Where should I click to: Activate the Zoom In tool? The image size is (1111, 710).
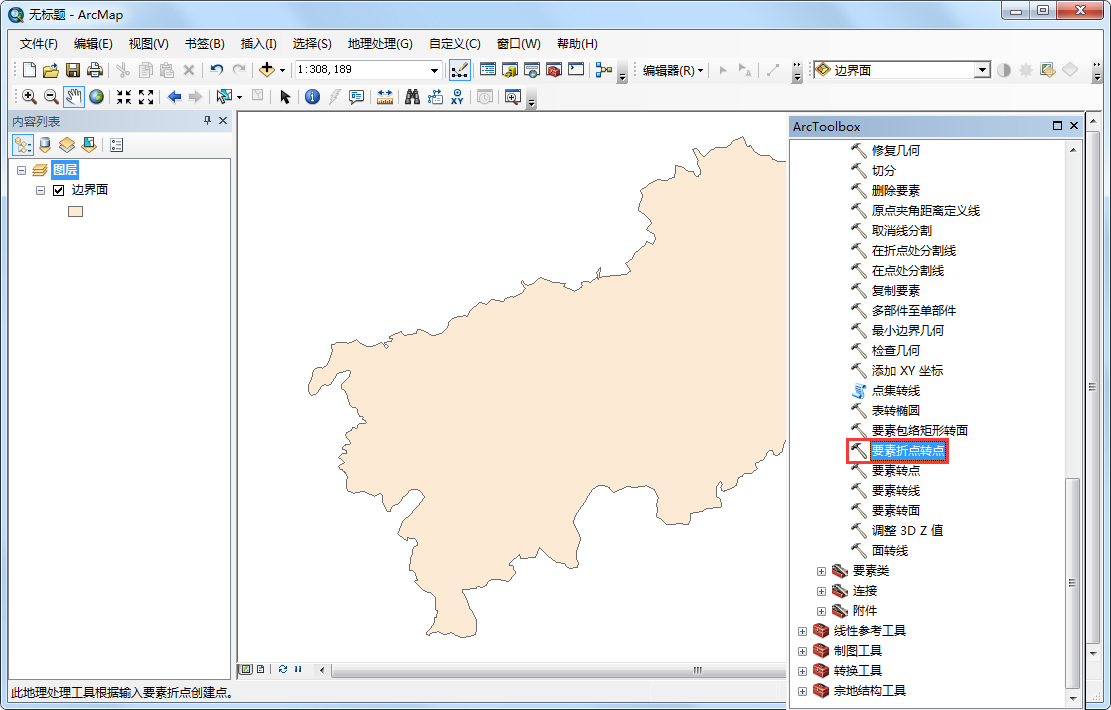click(x=27, y=97)
